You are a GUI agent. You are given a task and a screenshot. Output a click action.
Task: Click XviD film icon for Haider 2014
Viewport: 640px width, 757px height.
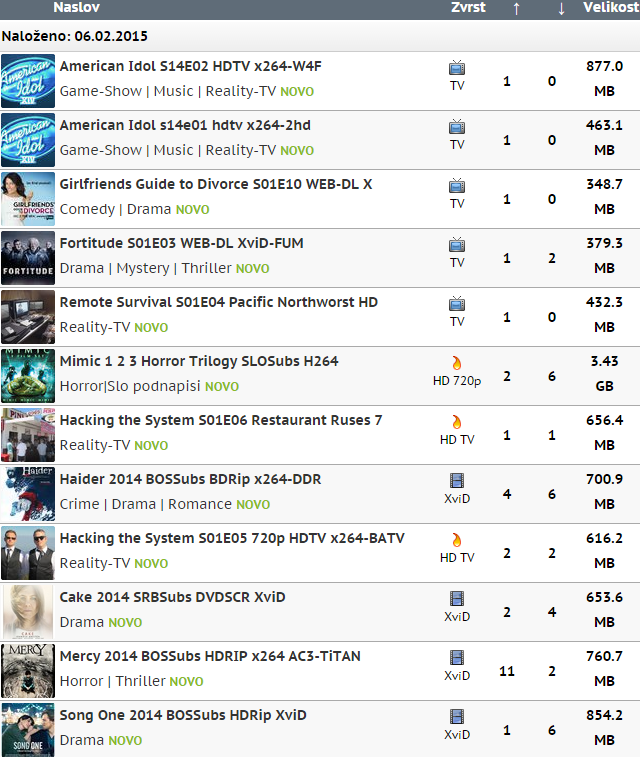pos(457,480)
